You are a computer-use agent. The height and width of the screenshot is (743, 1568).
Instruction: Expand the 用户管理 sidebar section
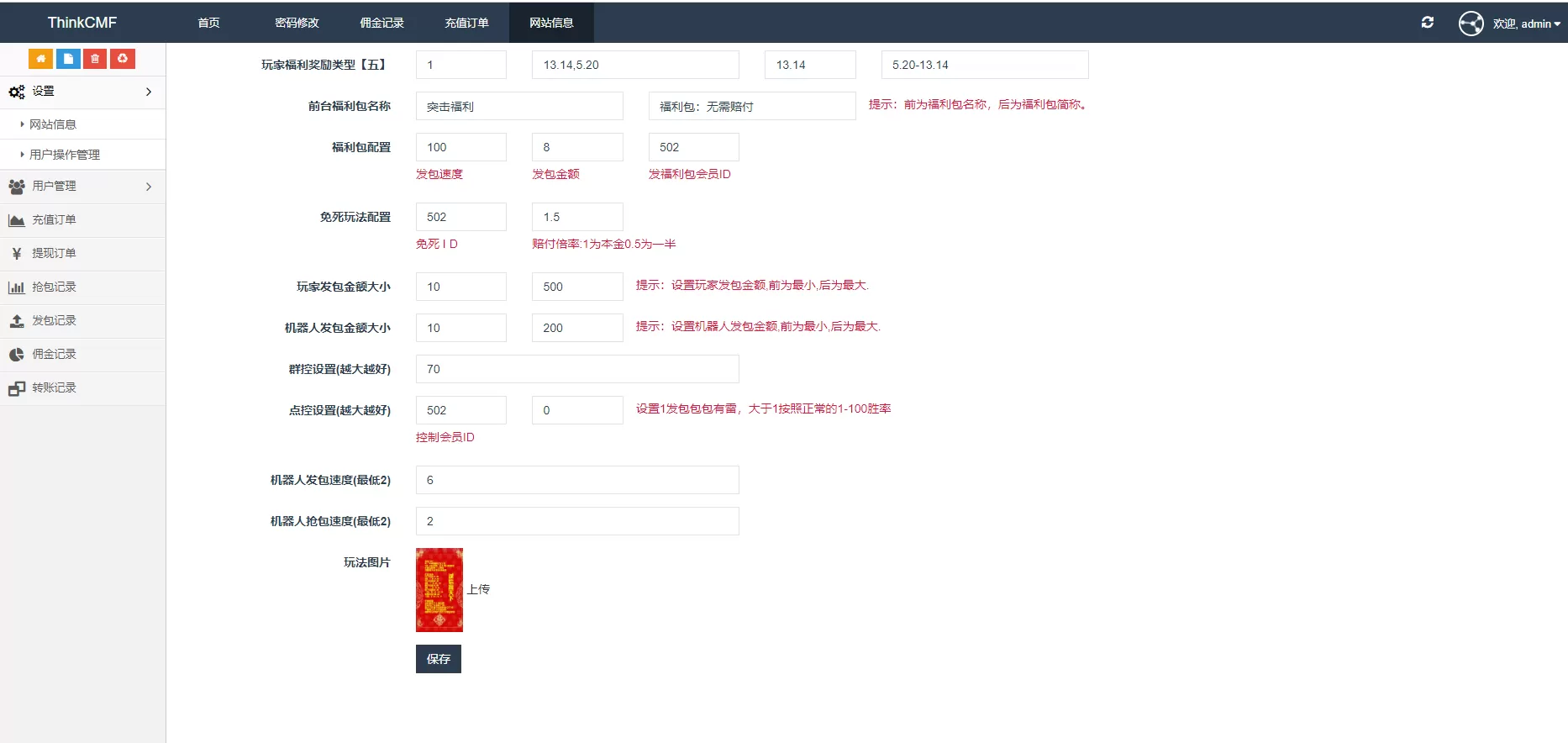point(82,187)
